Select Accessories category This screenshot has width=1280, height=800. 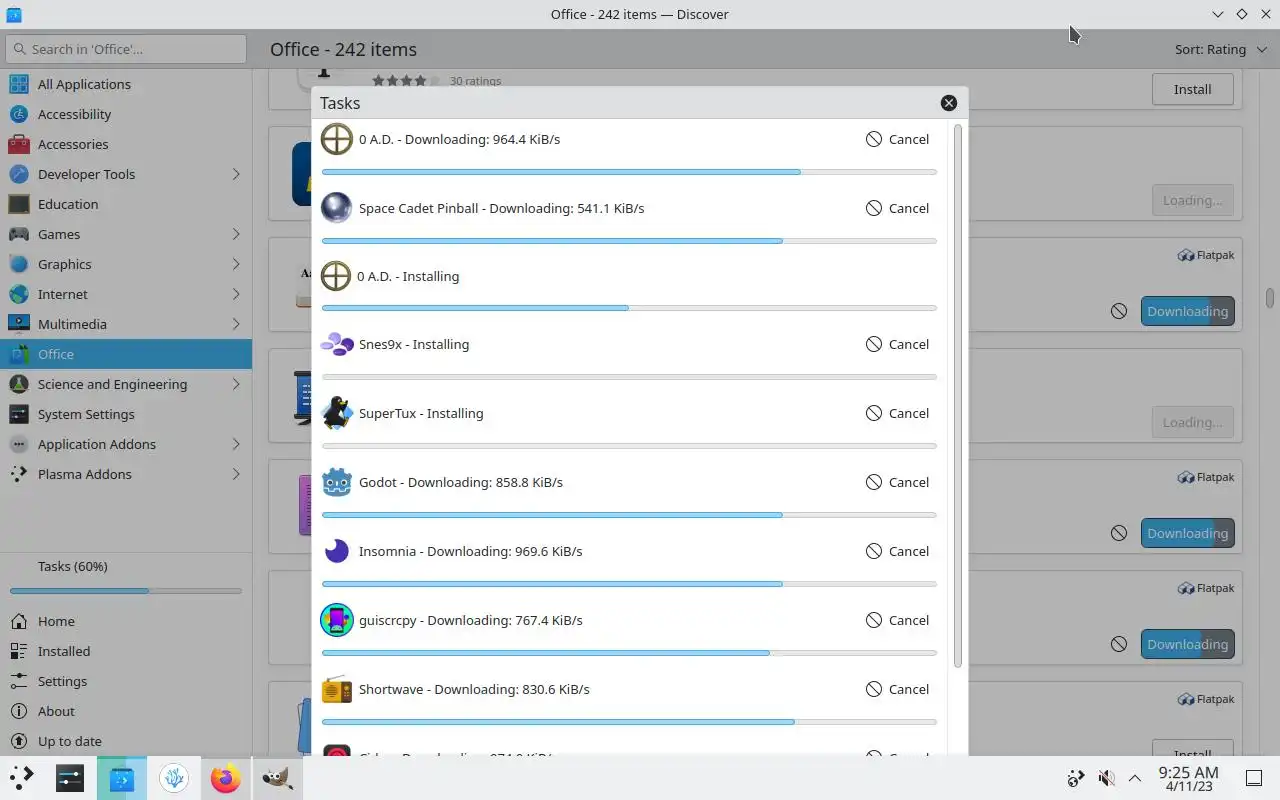(x=126, y=144)
